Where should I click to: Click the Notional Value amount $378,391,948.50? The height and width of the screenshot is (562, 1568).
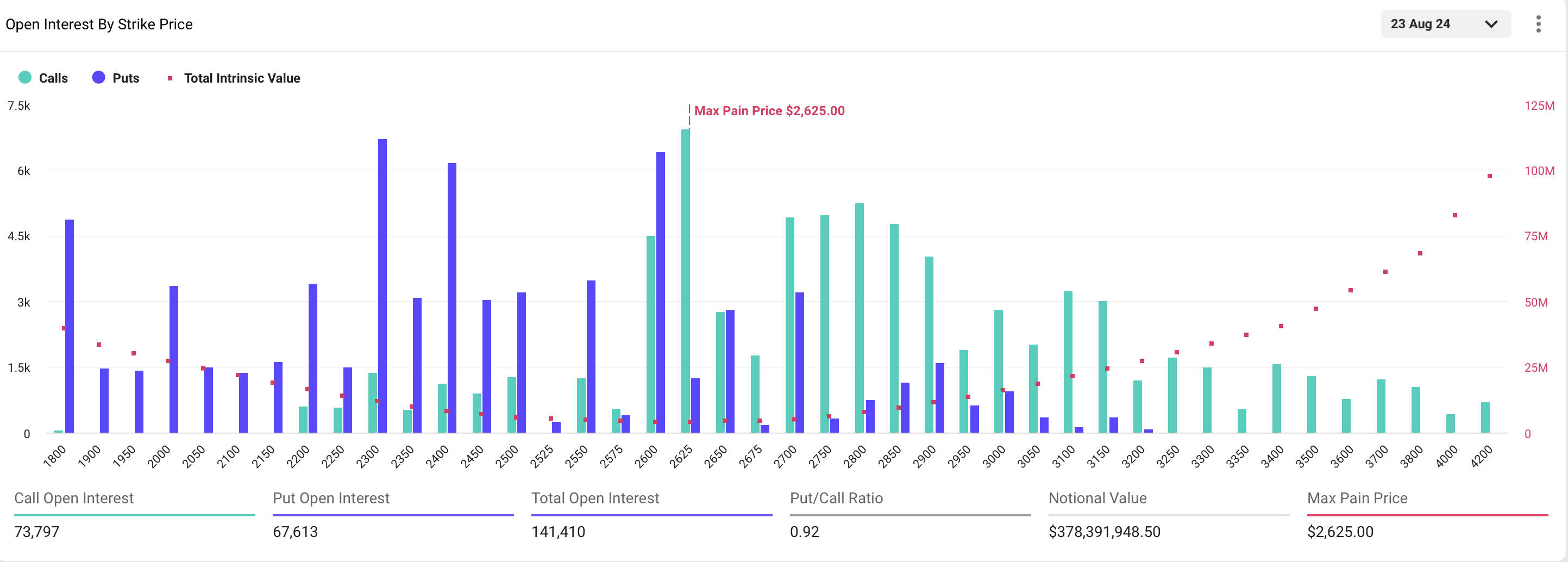click(1104, 532)
